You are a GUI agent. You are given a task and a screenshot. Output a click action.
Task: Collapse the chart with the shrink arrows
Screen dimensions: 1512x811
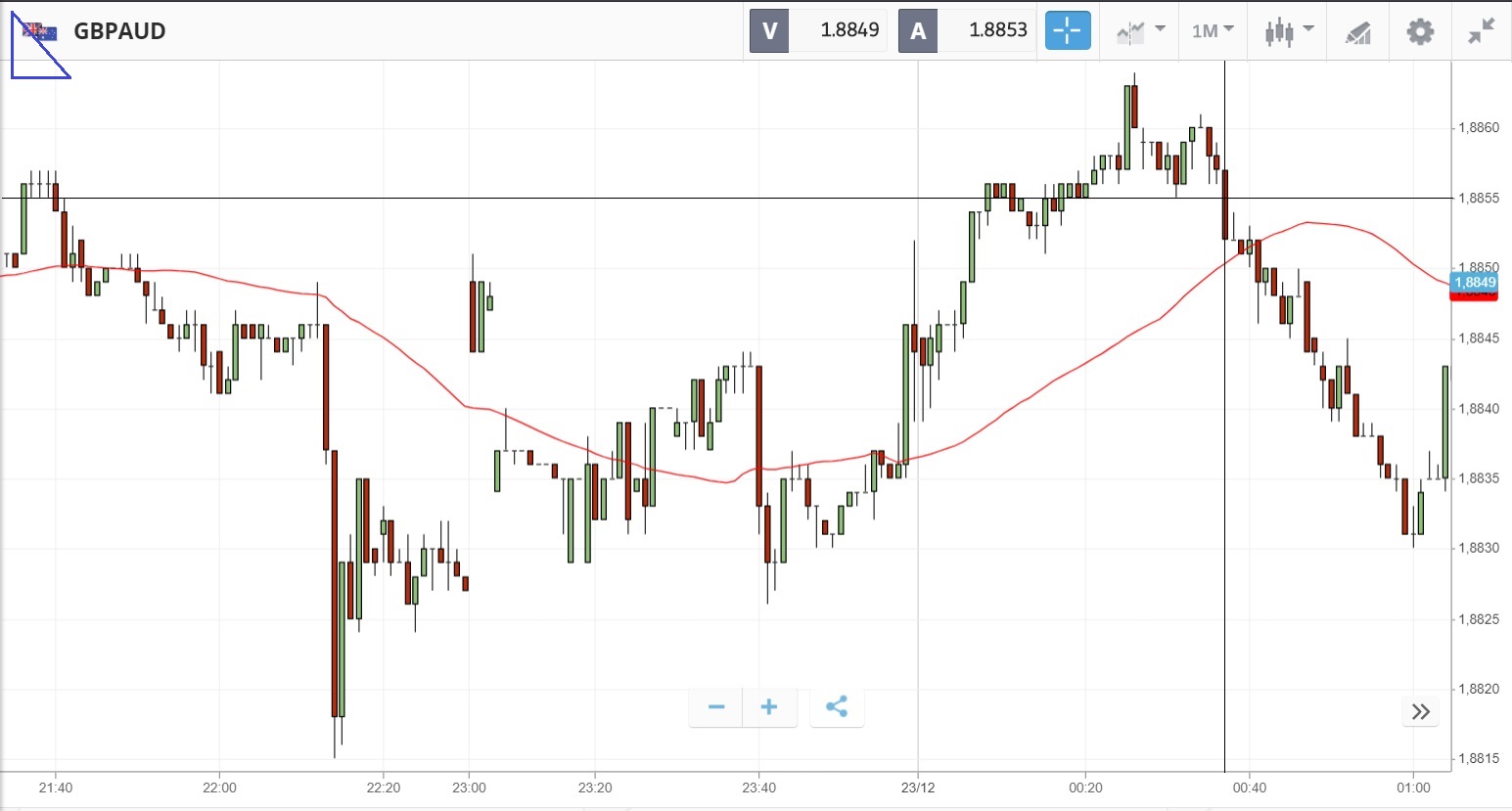pyautogui.click(x=1482, y=31)
